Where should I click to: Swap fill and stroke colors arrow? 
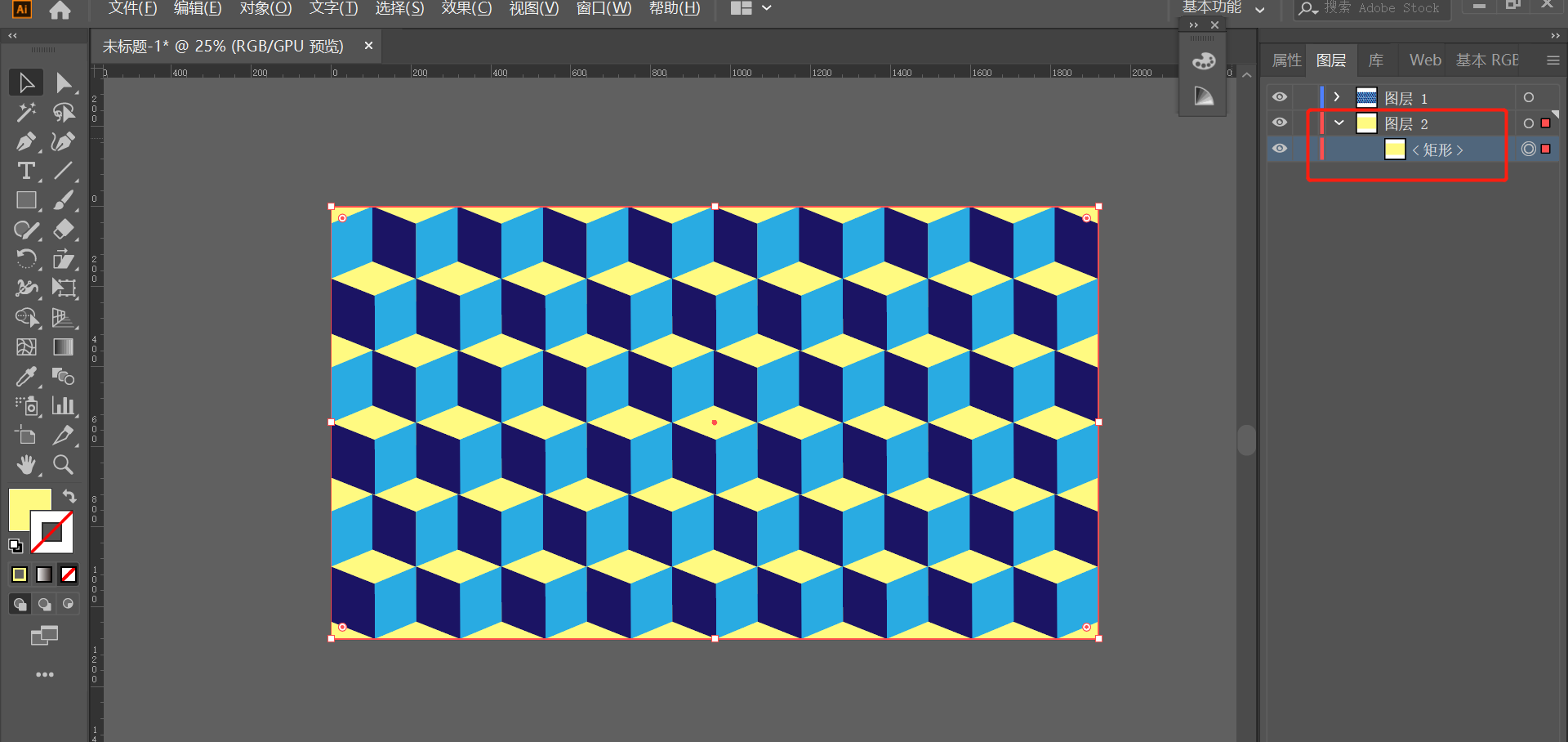point(69,496)
